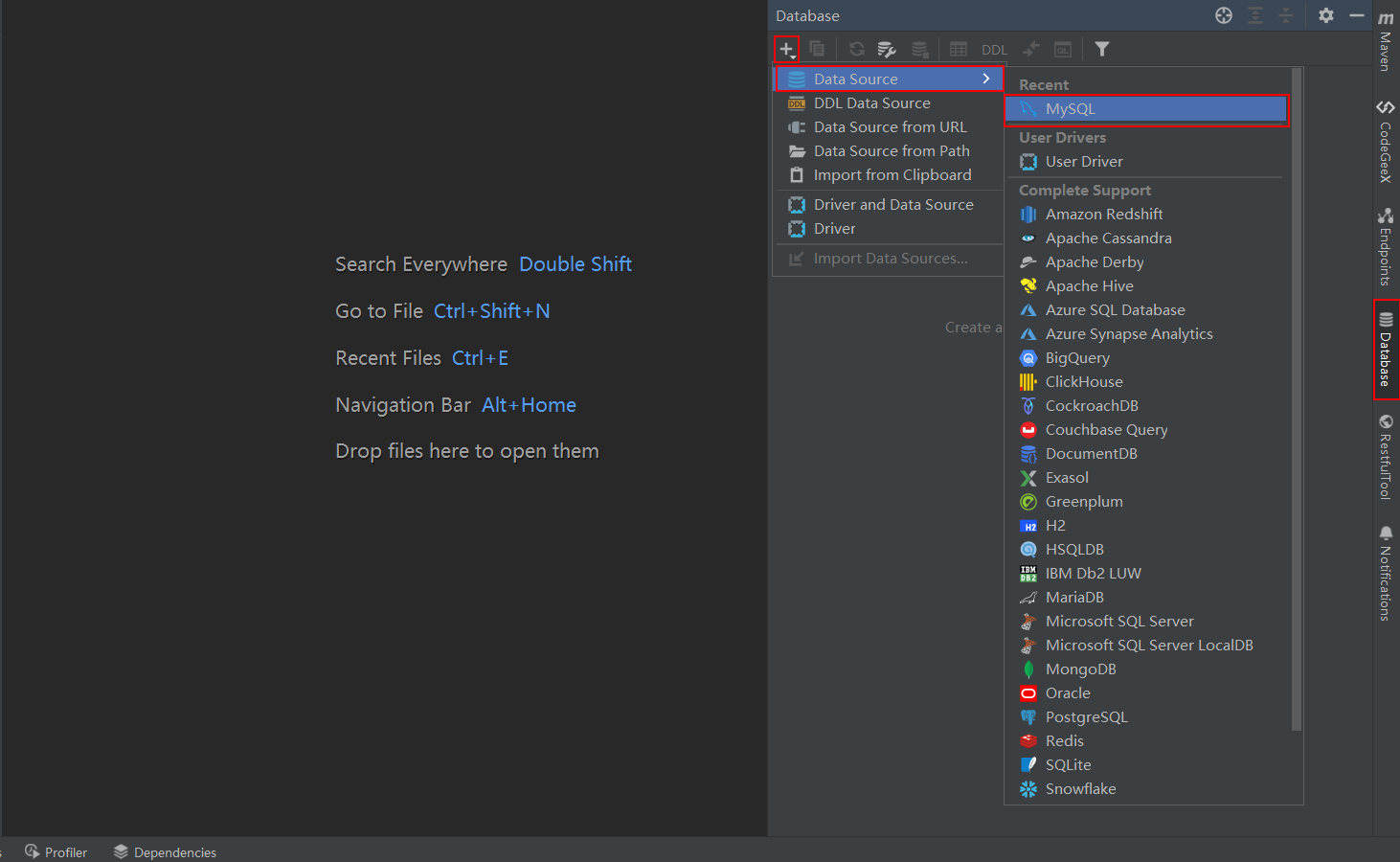Select HSQLDB data source
This screenshot has width=1400, height=862.
[1146, 550]
